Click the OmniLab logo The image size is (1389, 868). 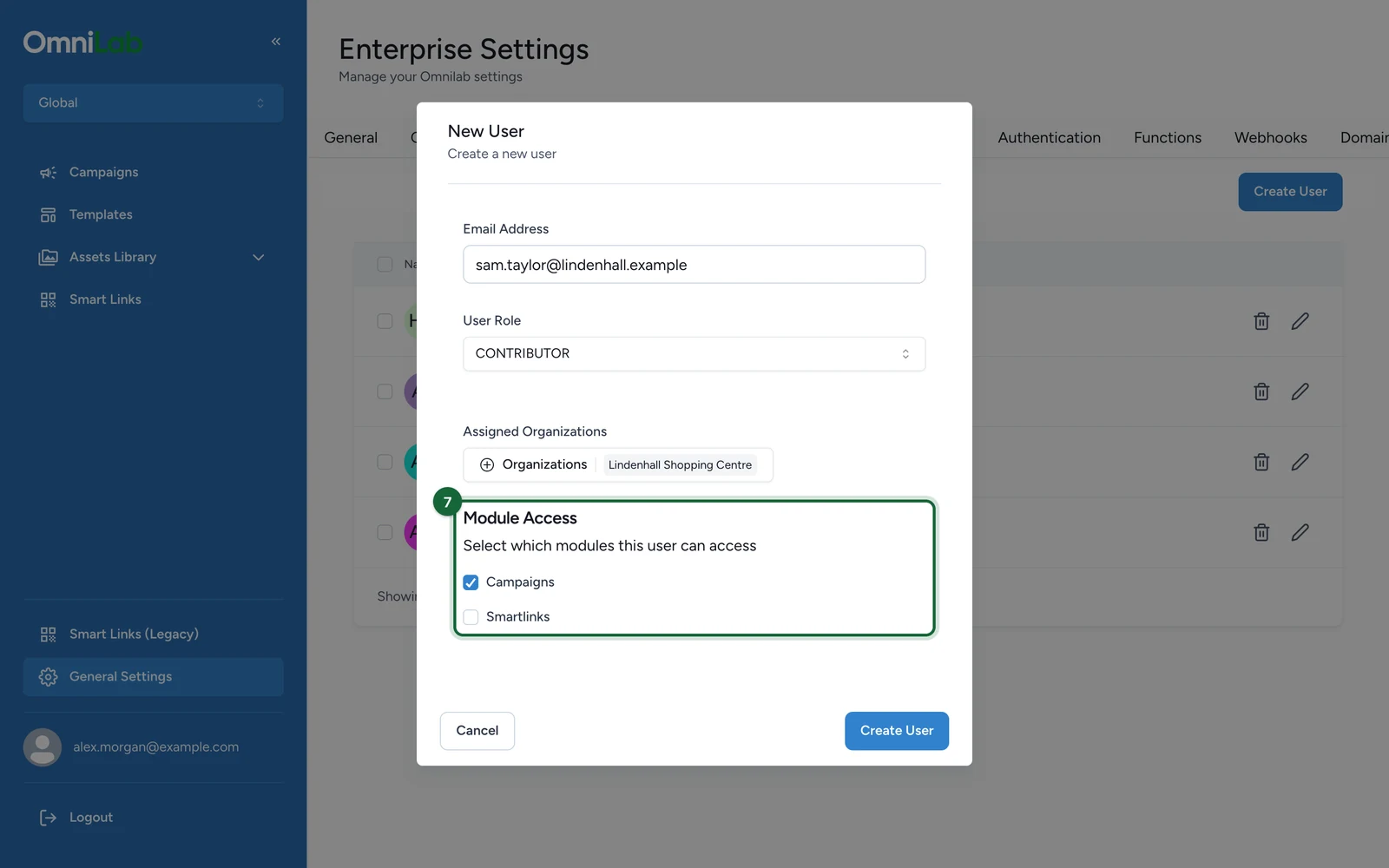point(83,43)
